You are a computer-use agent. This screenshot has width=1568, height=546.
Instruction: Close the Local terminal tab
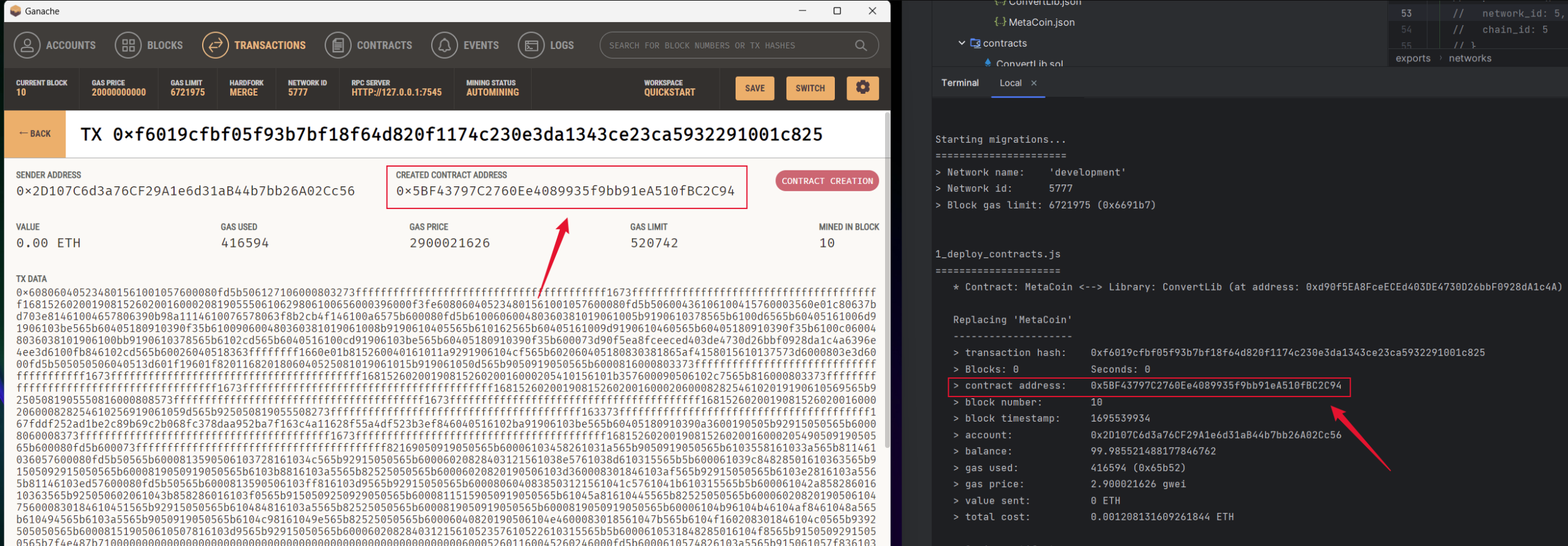tap(1034, 83)
